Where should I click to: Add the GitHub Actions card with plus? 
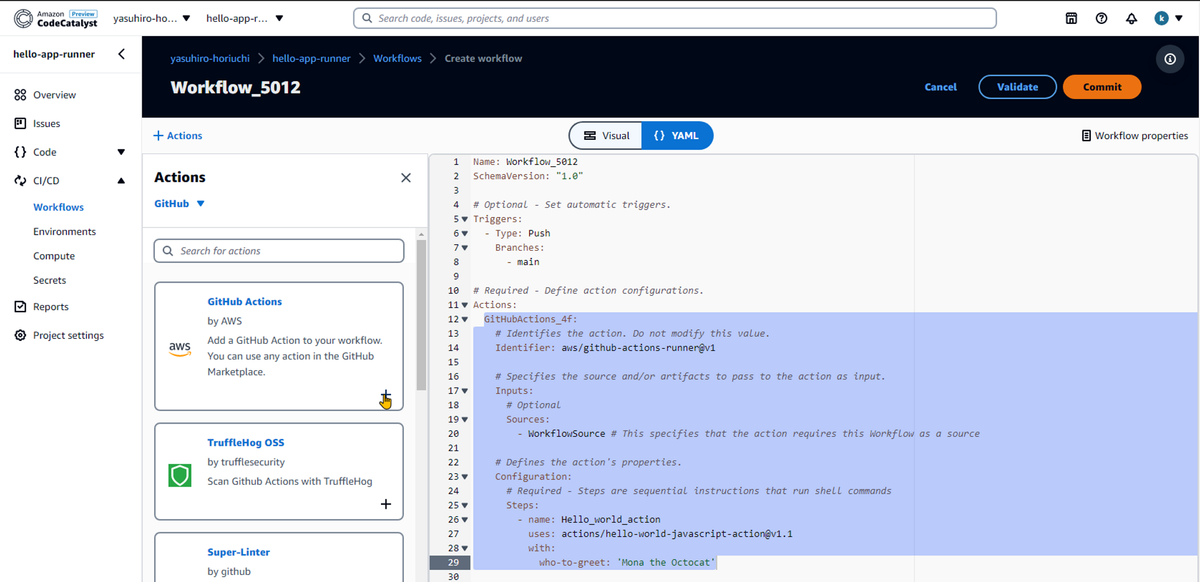[386, 395]
